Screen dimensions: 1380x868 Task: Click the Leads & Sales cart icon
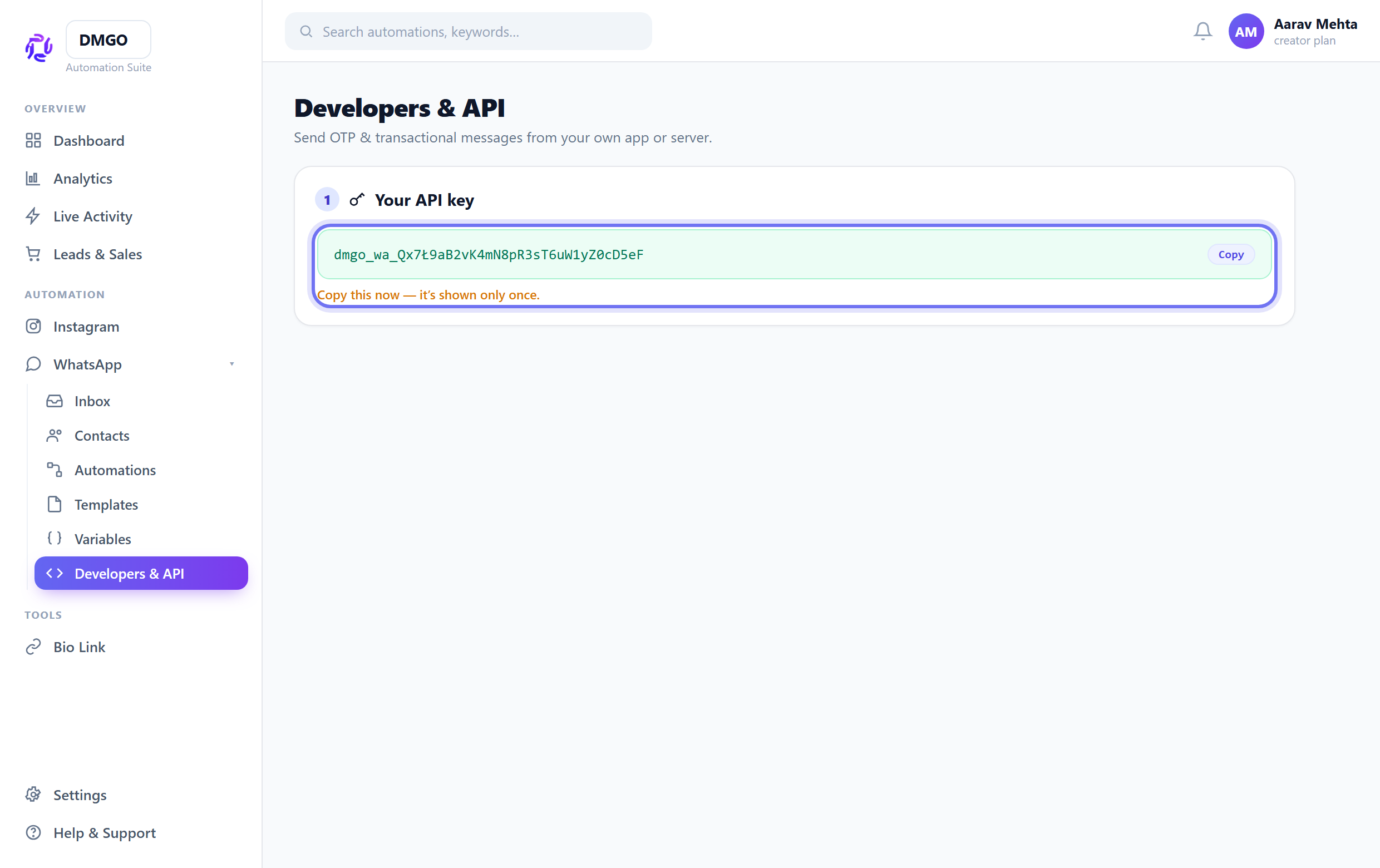33,254
